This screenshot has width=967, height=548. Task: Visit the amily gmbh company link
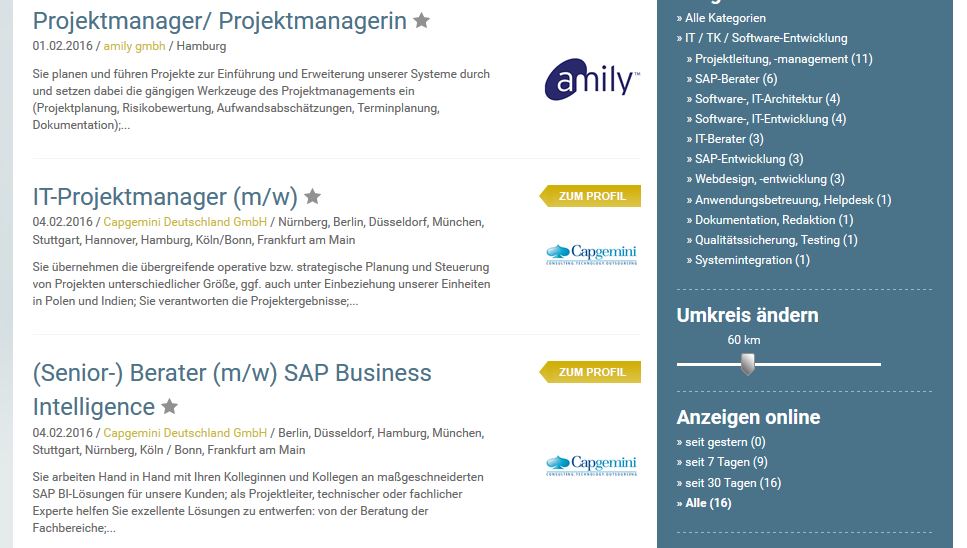click(134, 46)
